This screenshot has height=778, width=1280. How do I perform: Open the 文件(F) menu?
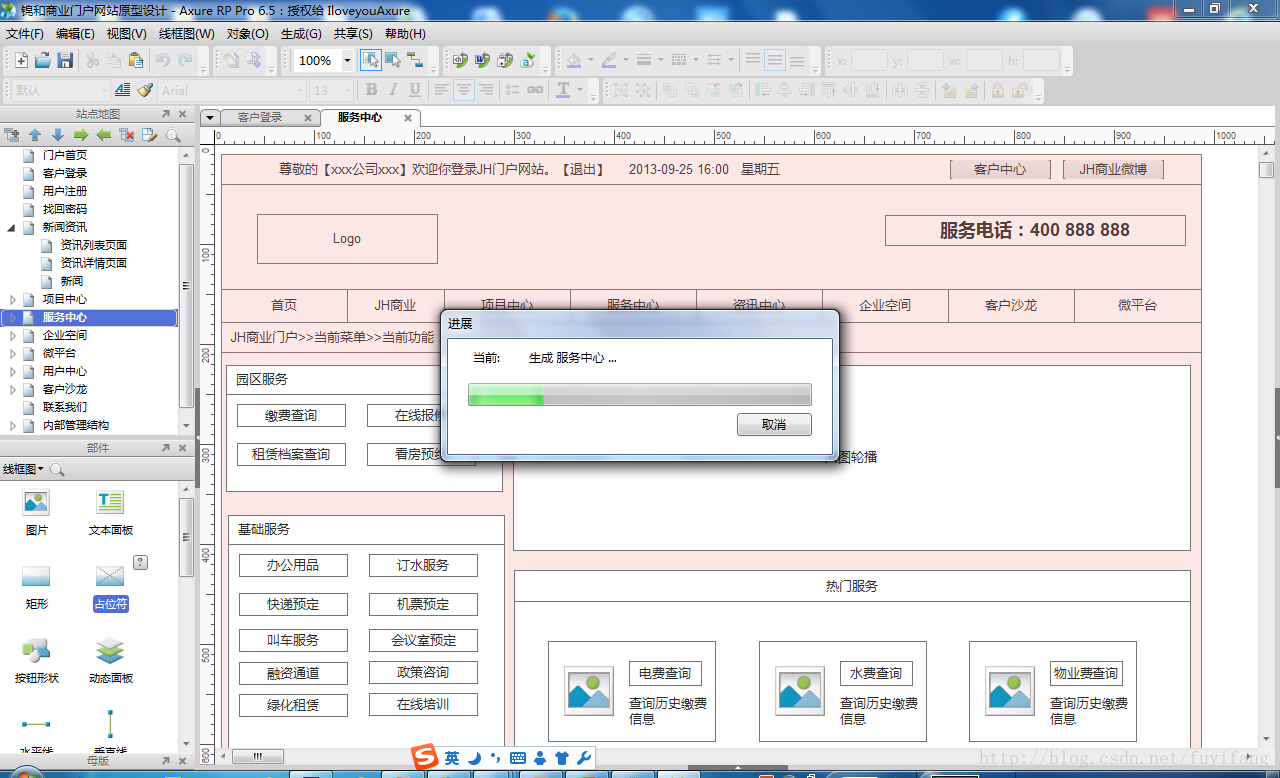click(25, 33)
